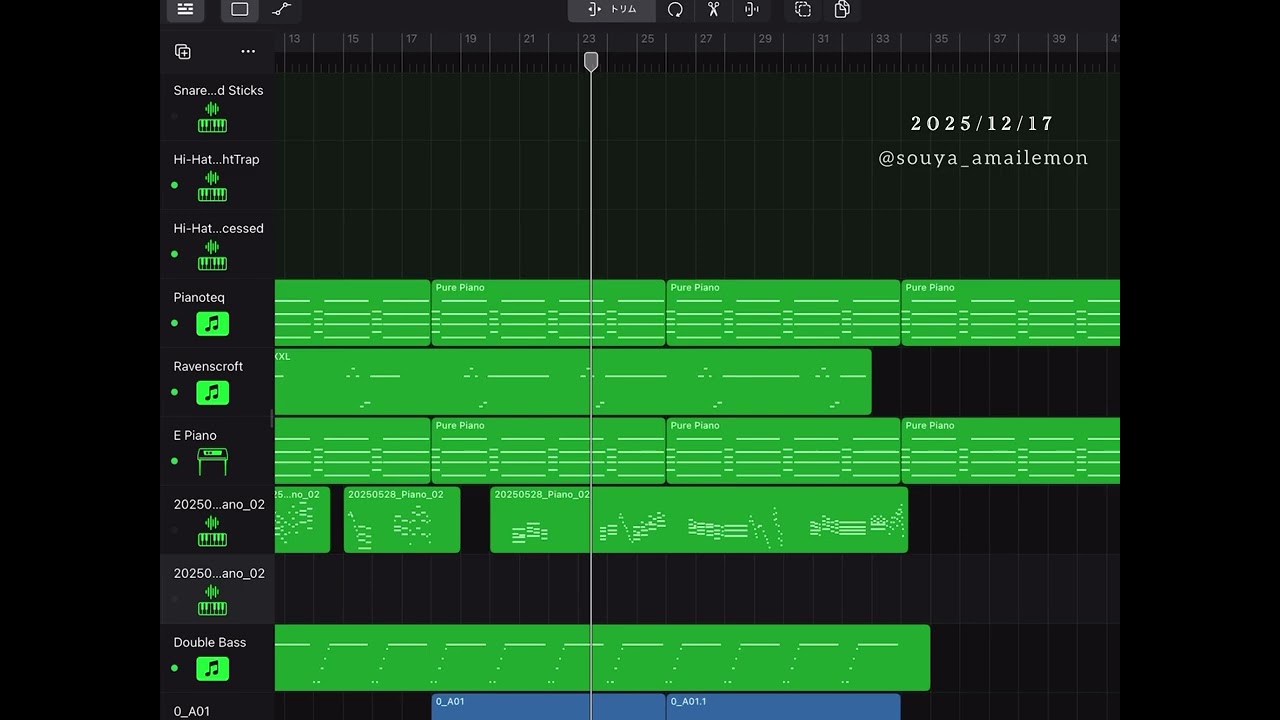
Task: Jump to bar 39 in the ruler
Action: coord(1059,39)
